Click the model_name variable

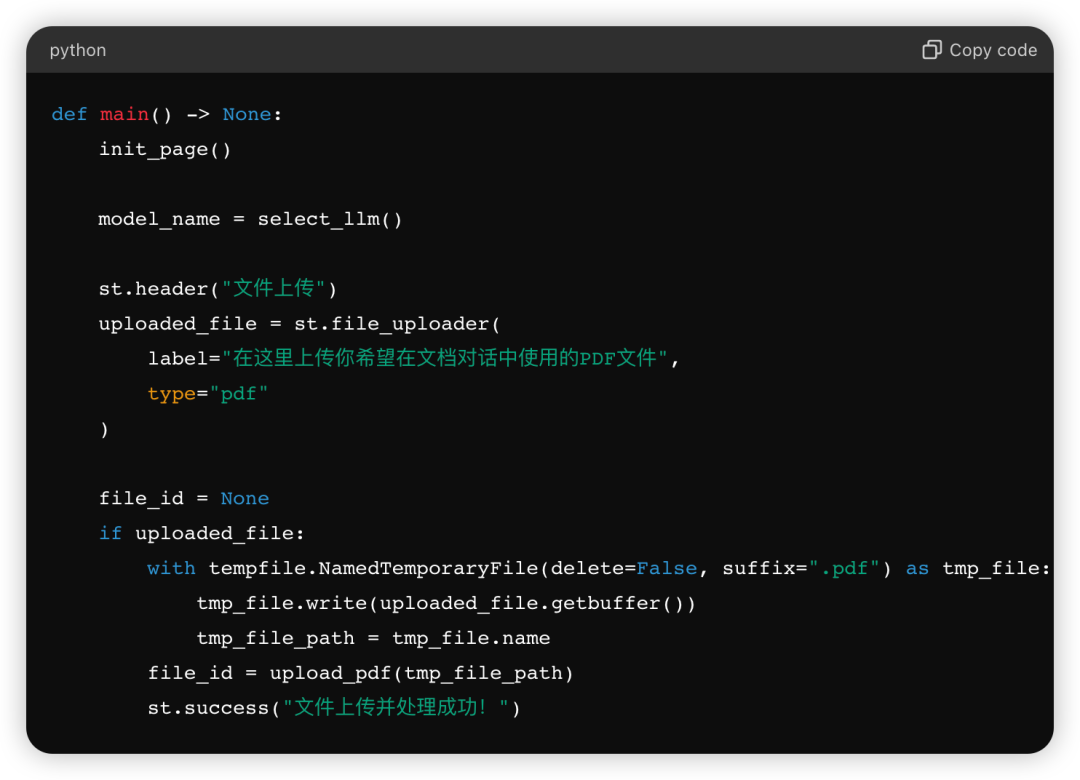pos(159,219)
